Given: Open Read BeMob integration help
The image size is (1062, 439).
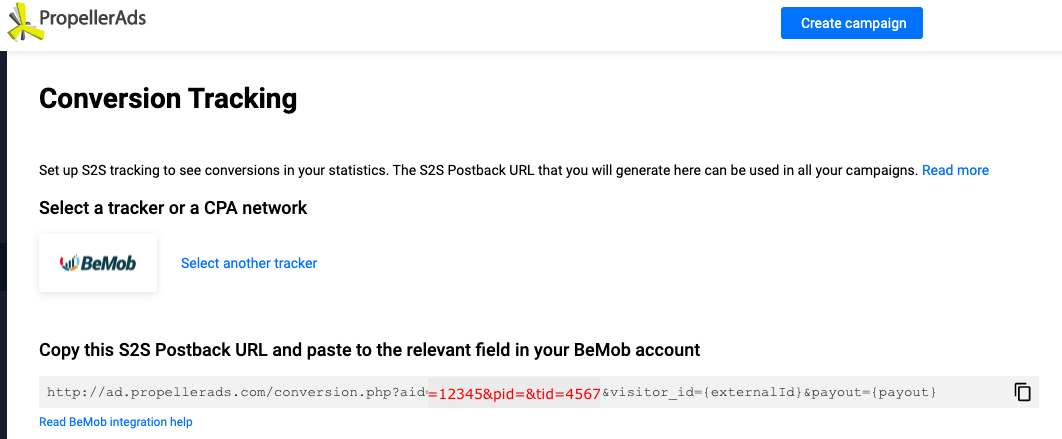Looking at the screenshot, I should point(116,422).
